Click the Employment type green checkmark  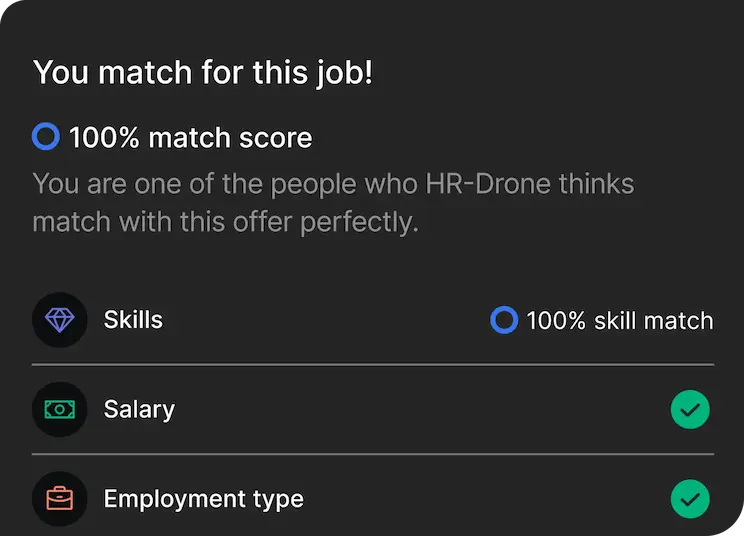tap(690, 498)
